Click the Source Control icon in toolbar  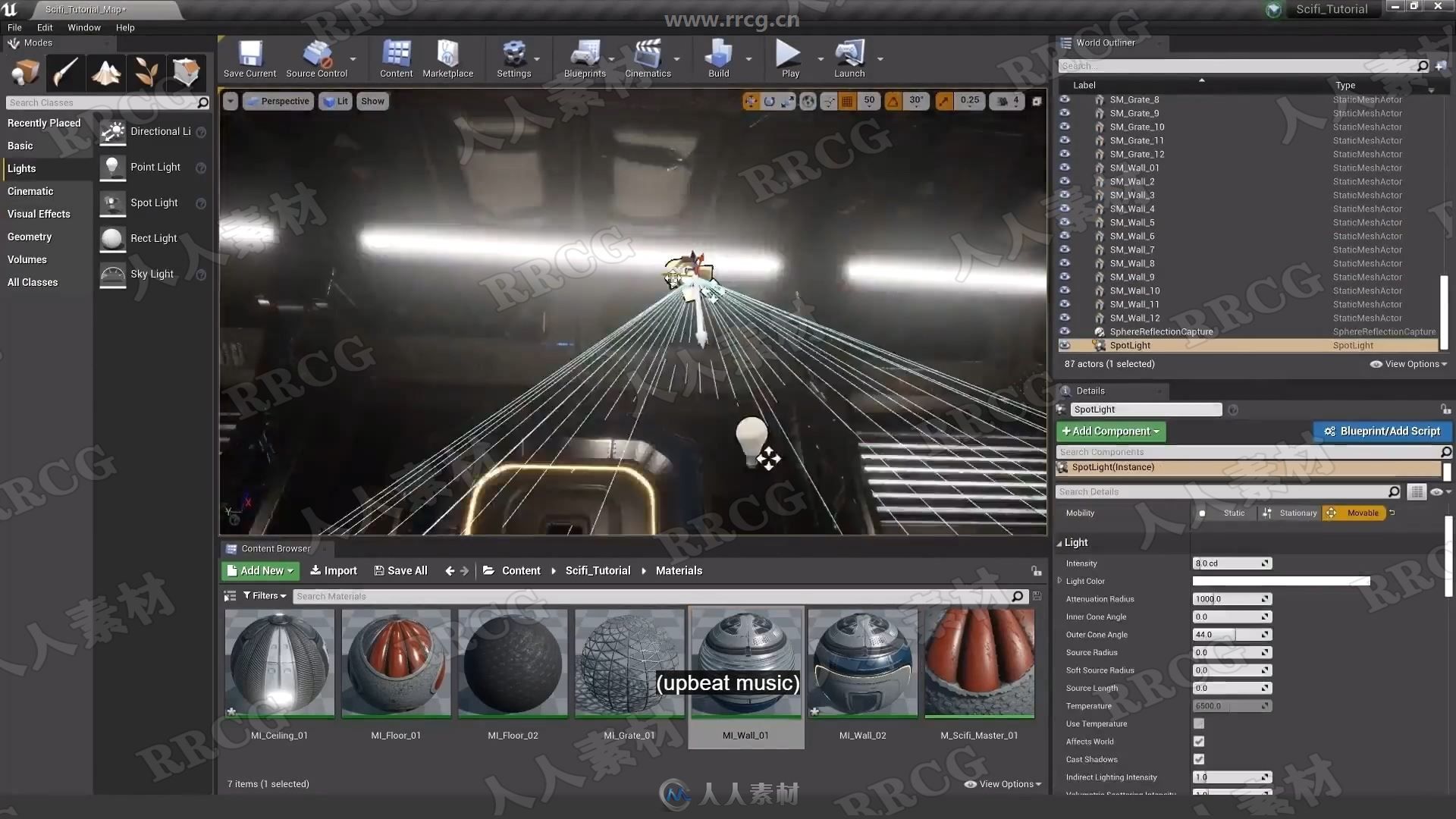tap(316, 59)
